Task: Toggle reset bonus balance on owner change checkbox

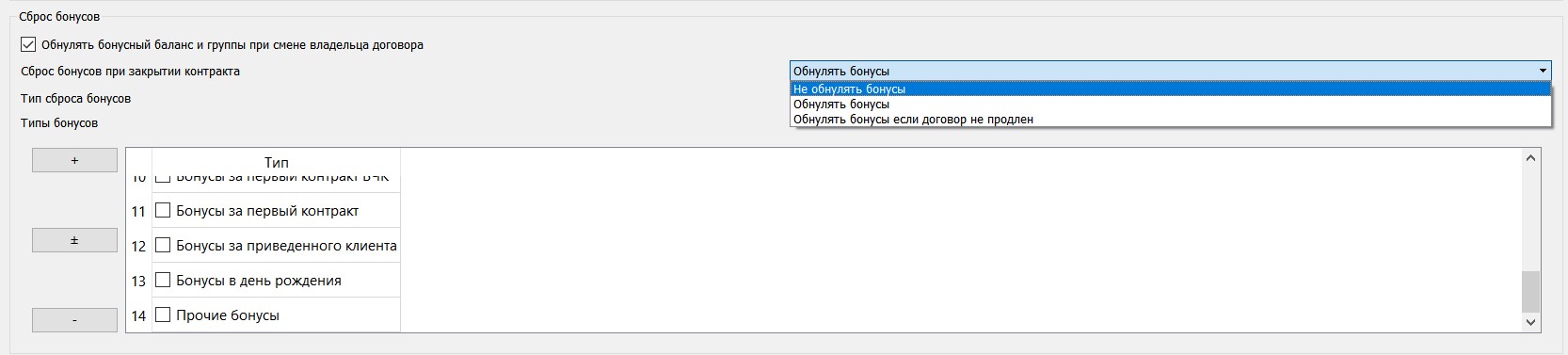Action: click(x=28, y=44)
